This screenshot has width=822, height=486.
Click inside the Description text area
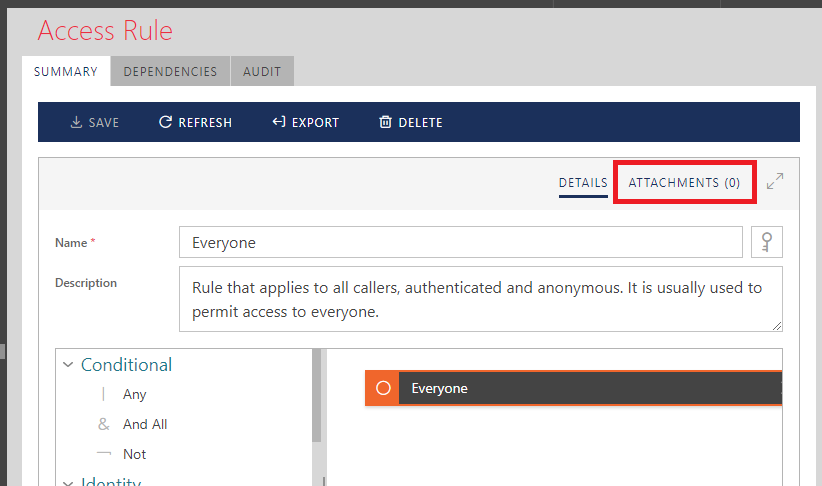click(x=480, y=298)
